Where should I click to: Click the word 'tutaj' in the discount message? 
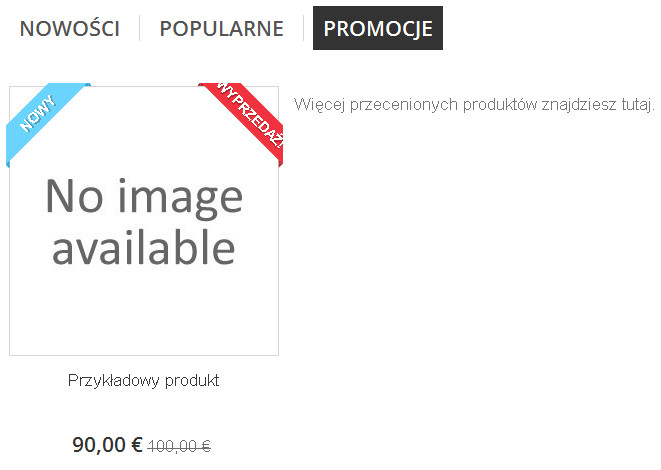coord(636,104)
